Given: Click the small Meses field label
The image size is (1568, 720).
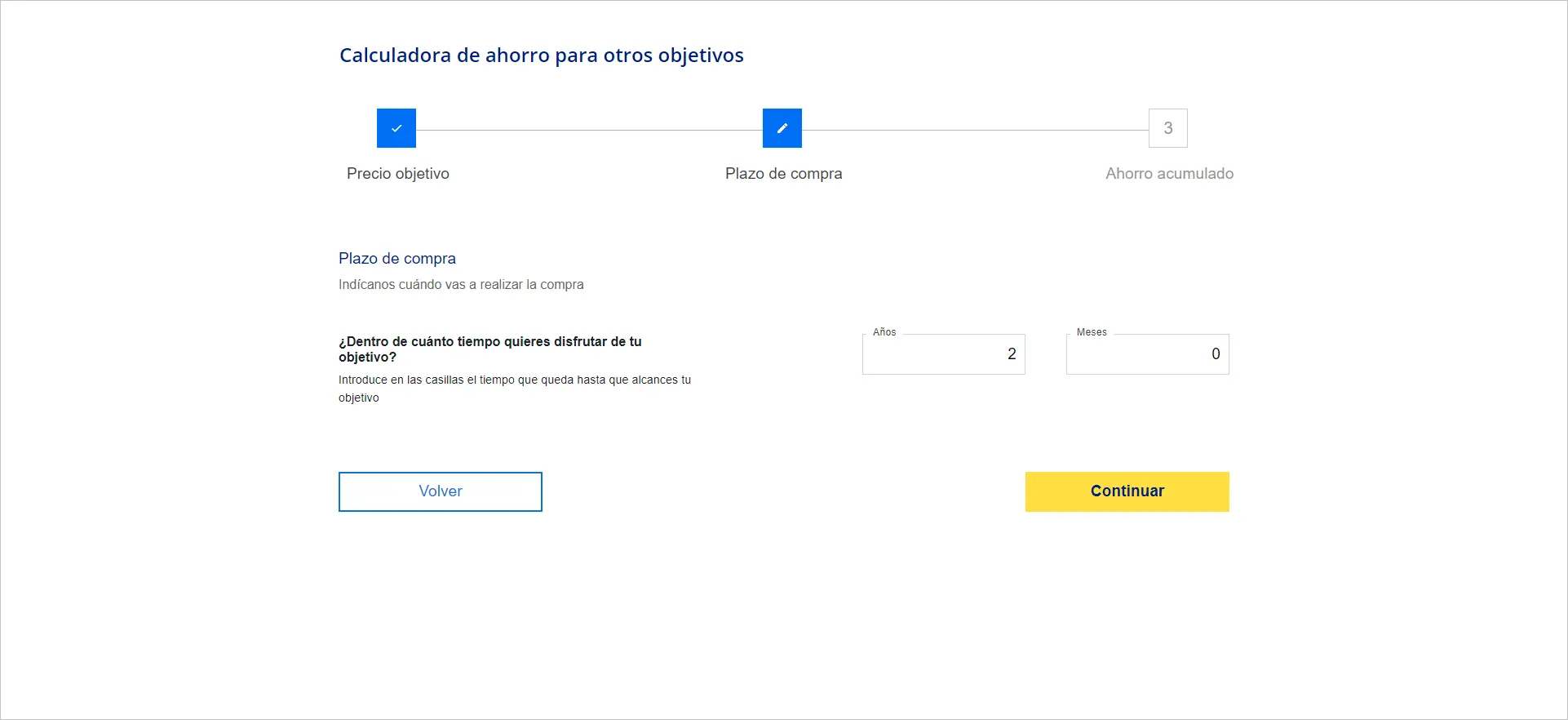Looking at the screenshot, I should click(1092, 332).
